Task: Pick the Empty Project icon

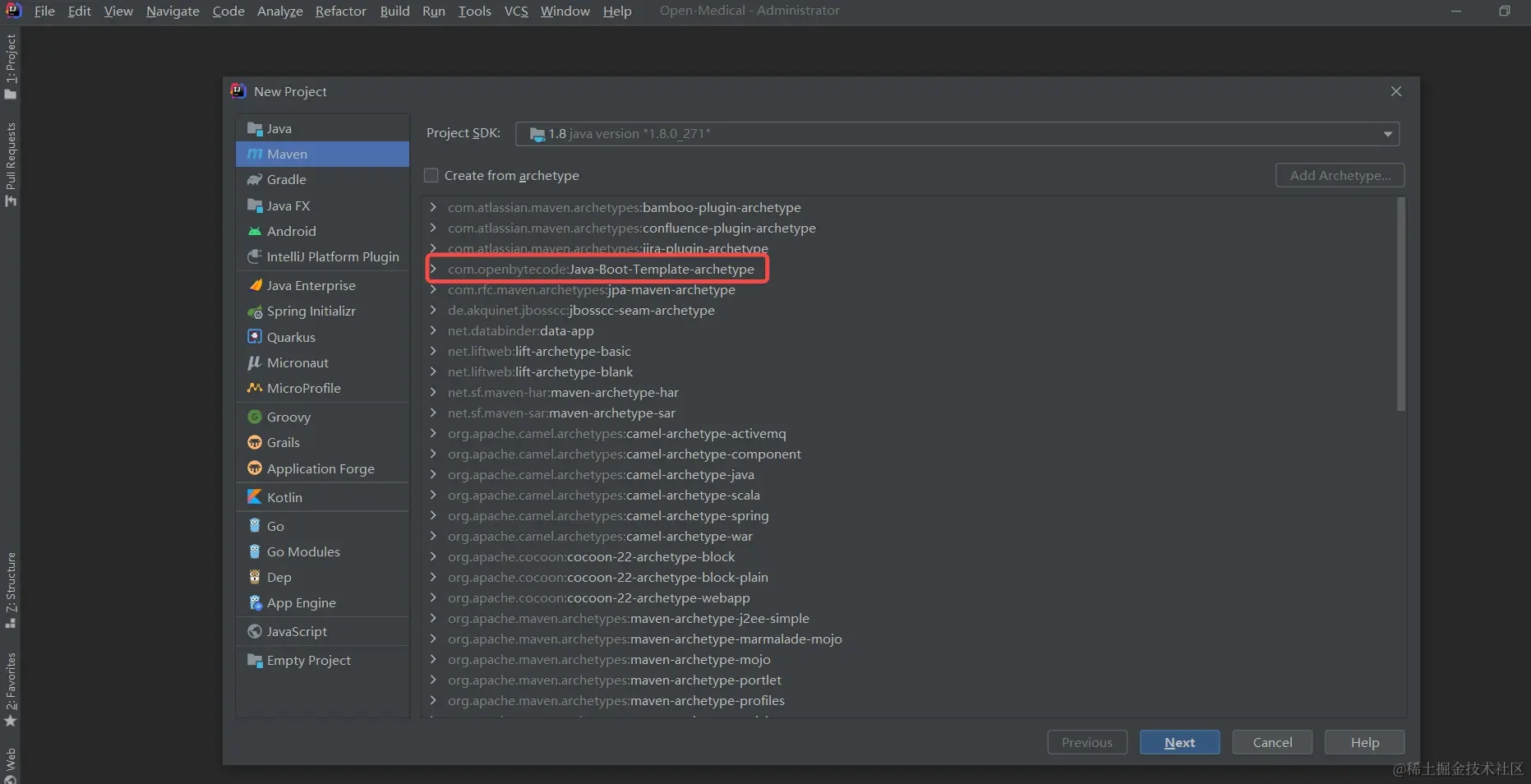Action: pos(255,660)
